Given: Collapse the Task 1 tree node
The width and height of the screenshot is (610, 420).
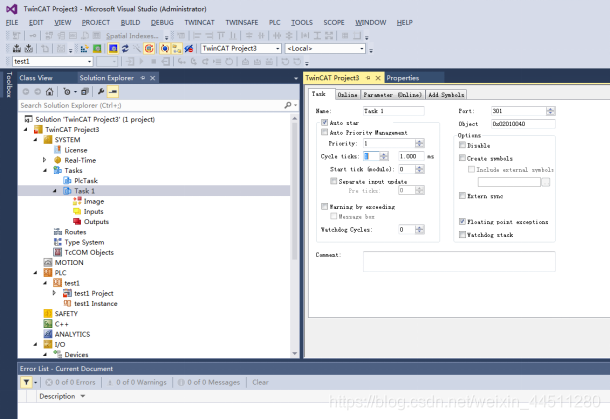Looking at the screenshot, I should 54,191.
